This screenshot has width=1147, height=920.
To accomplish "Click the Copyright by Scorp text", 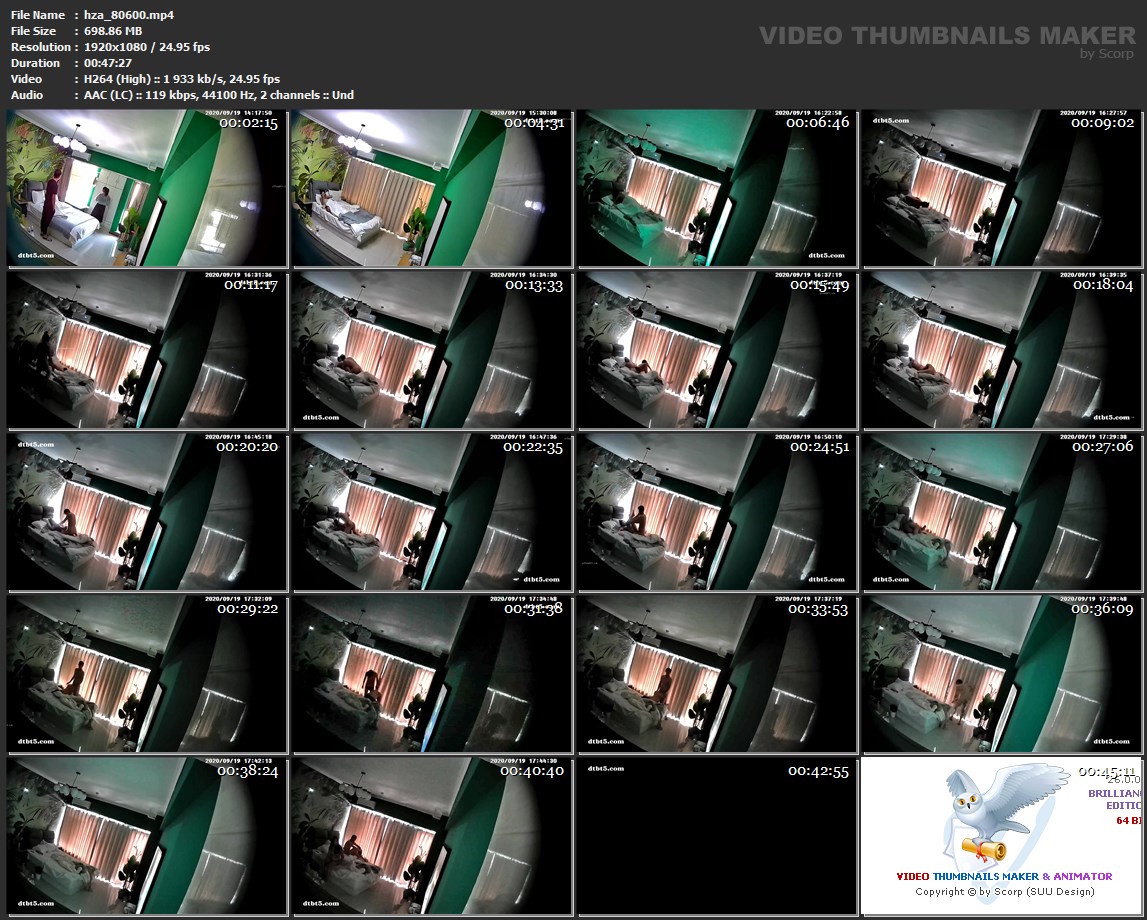I will (x=1004, y=892).
